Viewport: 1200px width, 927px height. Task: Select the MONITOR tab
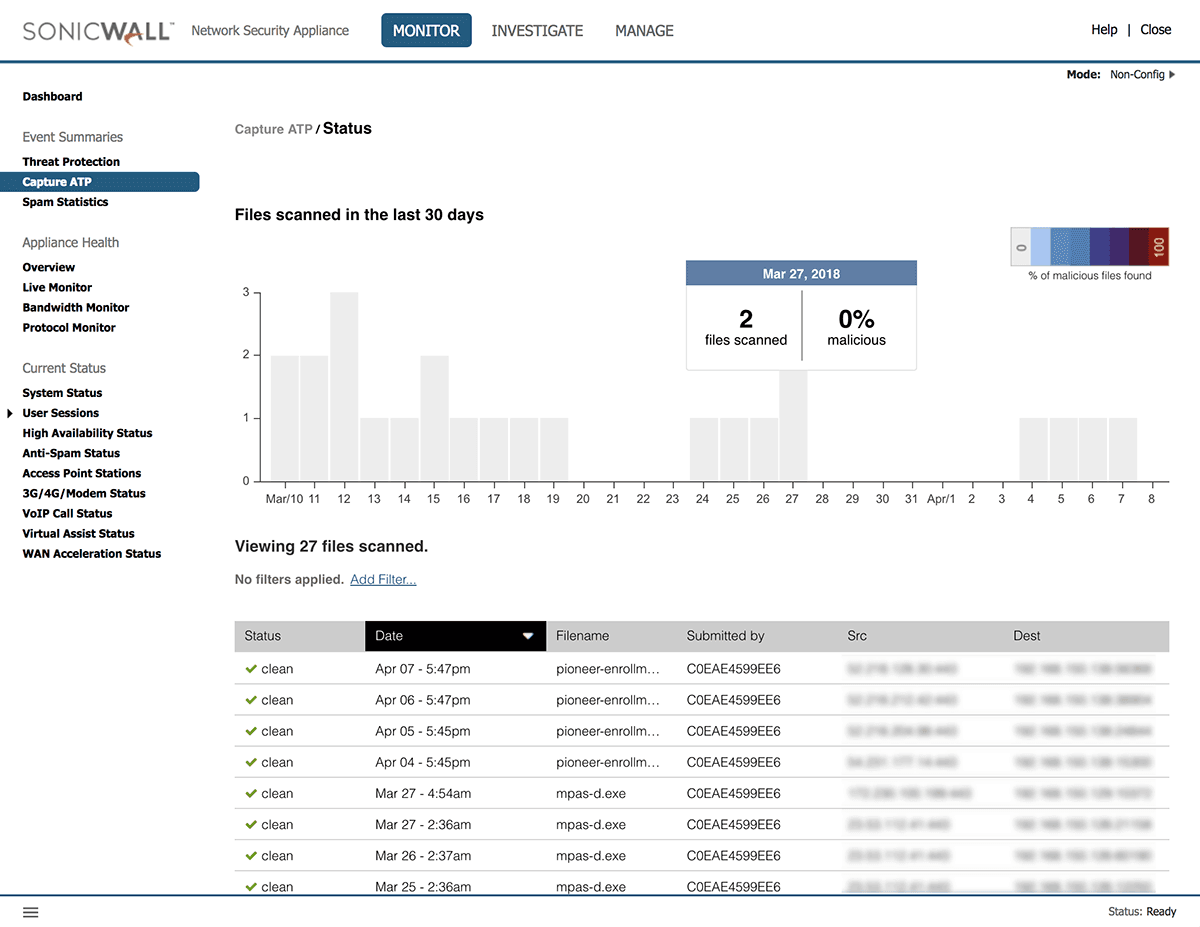426,31
